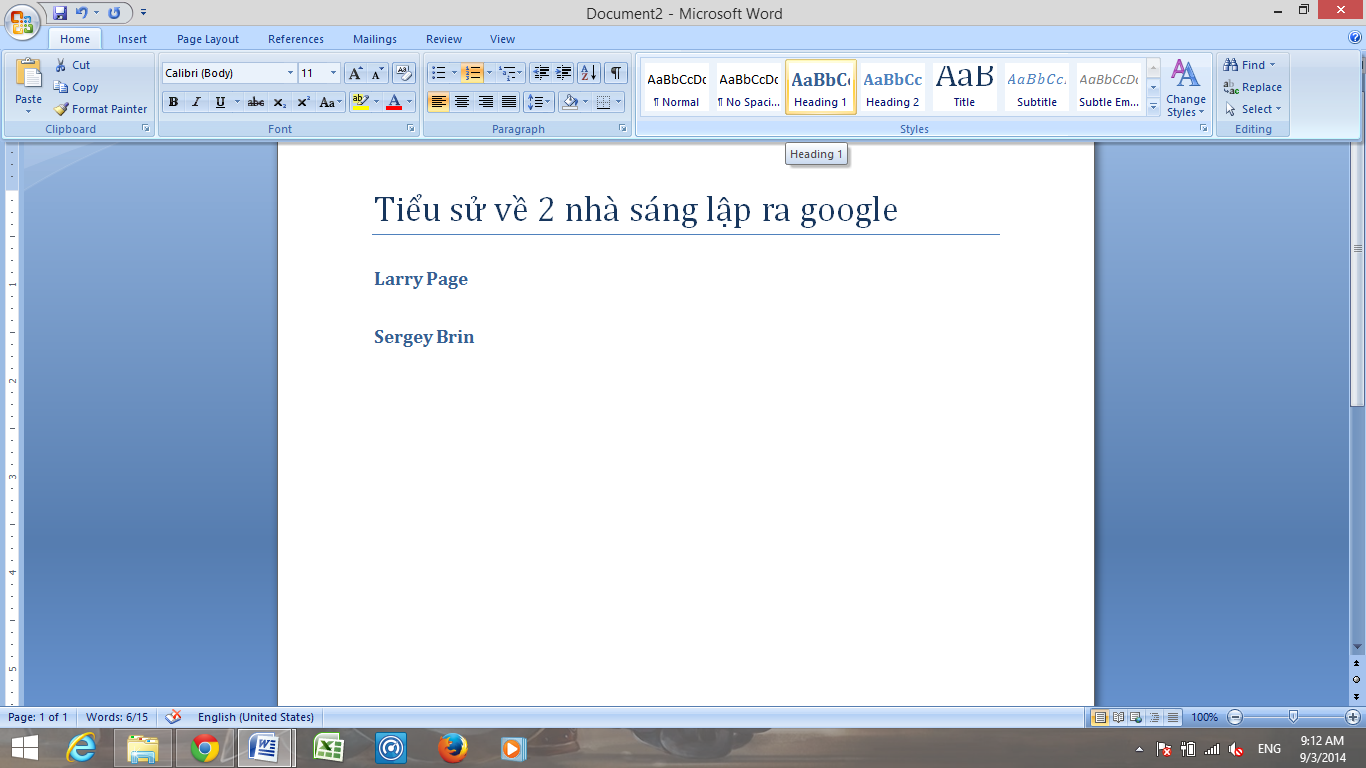The width and height of the screenshot is (1366, 768).
Task: Open Change Styles menu
Action: coord(1186,88)
